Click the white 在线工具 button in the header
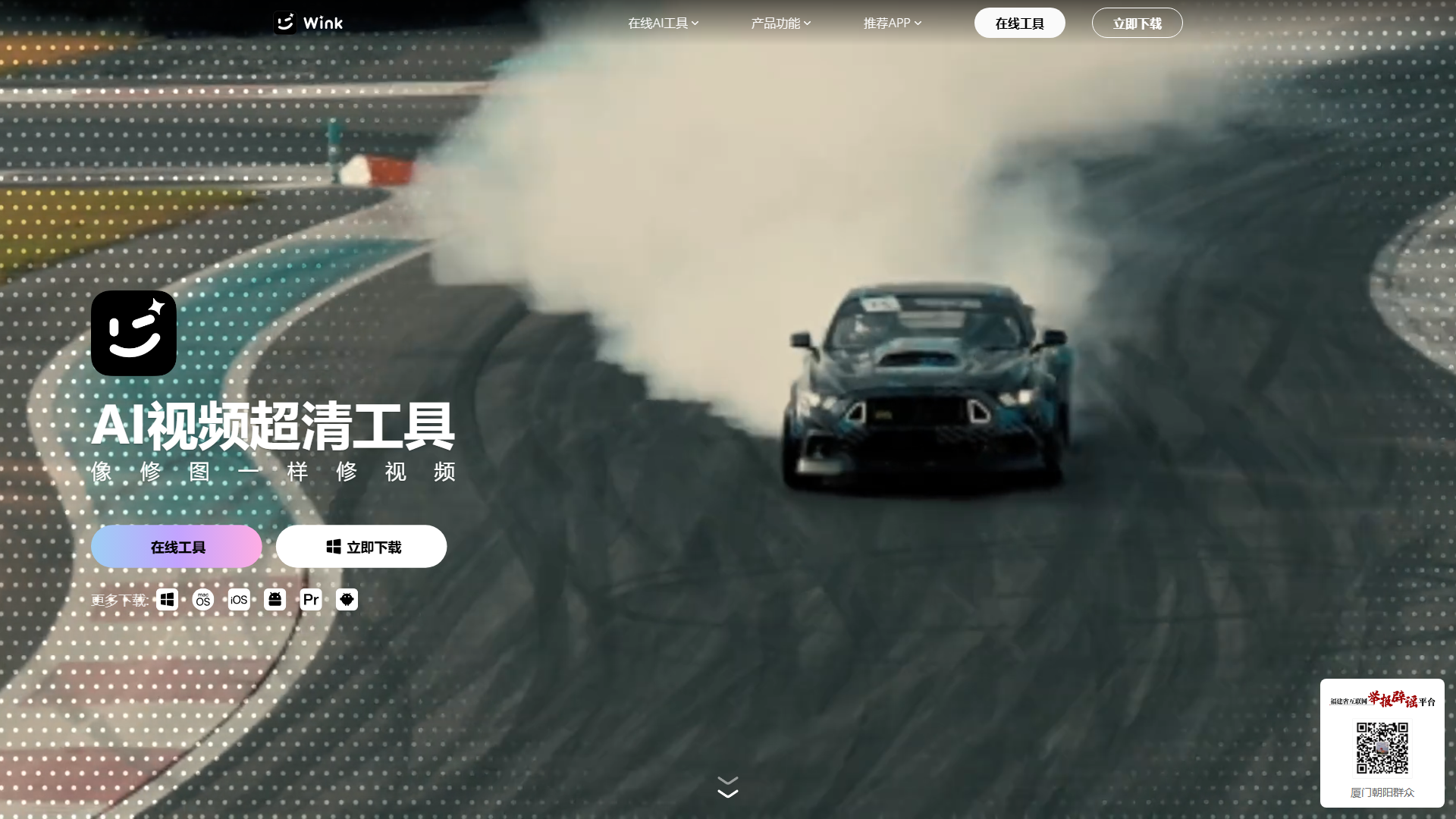1456x819 pixels. 1020,23
